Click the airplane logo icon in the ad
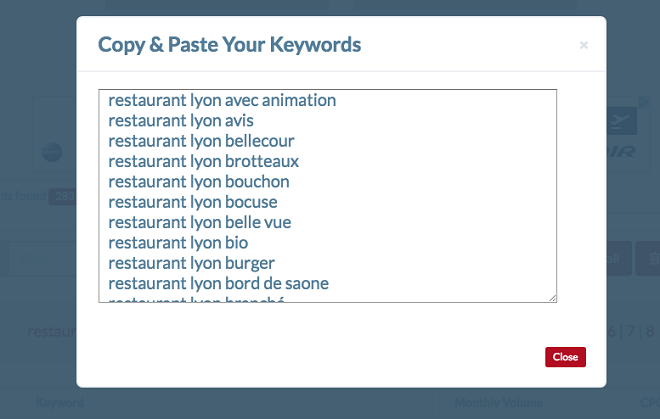Viewport: 660px width, 419px height. [x=622, y=121]
